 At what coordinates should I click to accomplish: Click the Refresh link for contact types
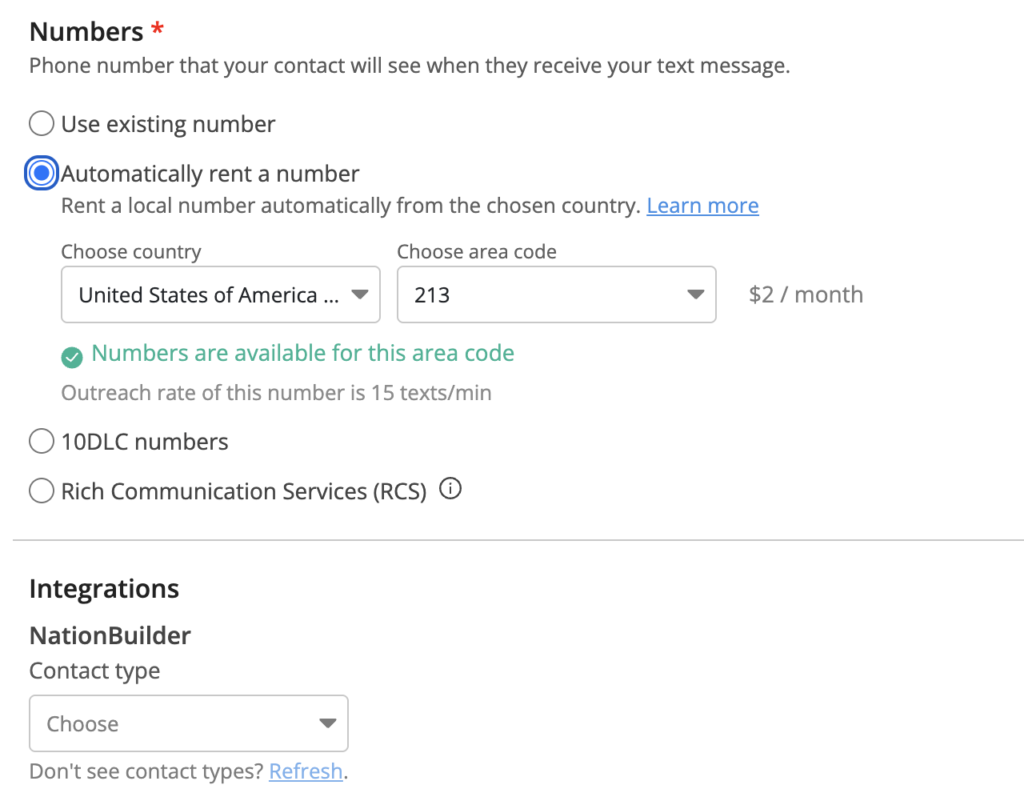305,772
